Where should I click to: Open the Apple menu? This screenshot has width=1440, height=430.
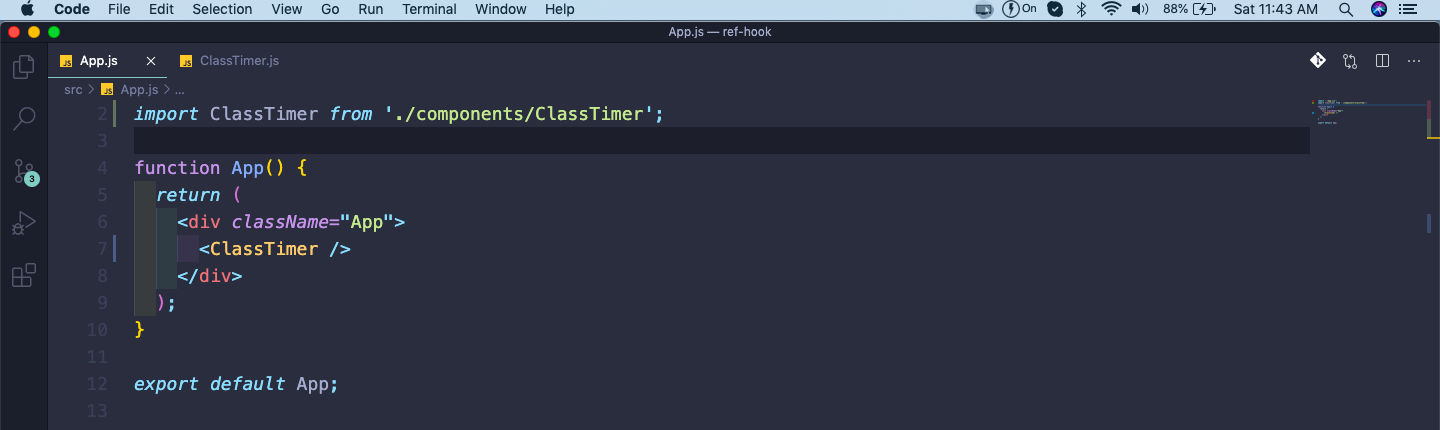click(x=27, y=9)
